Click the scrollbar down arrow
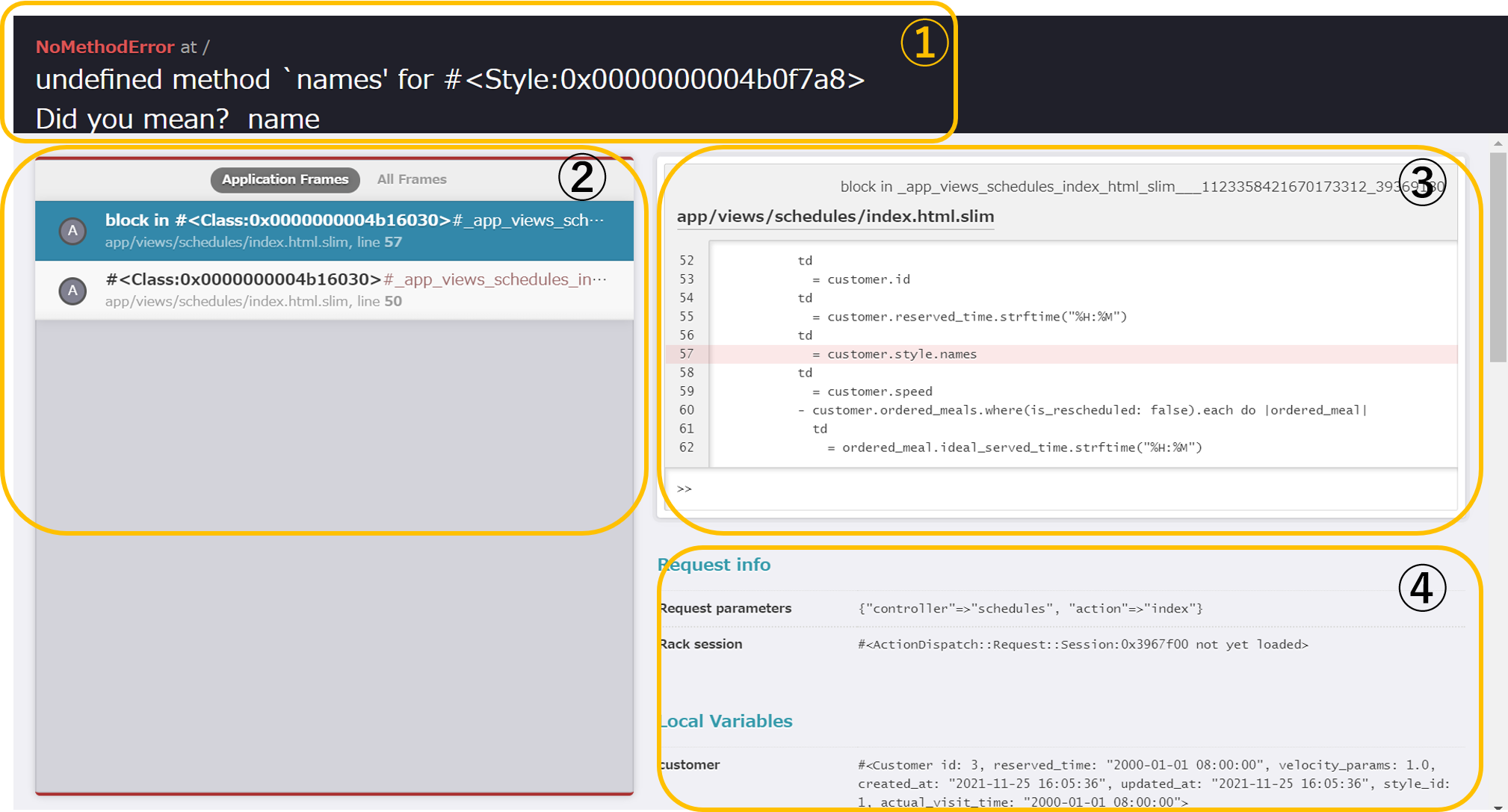 tap(1498, 808)
